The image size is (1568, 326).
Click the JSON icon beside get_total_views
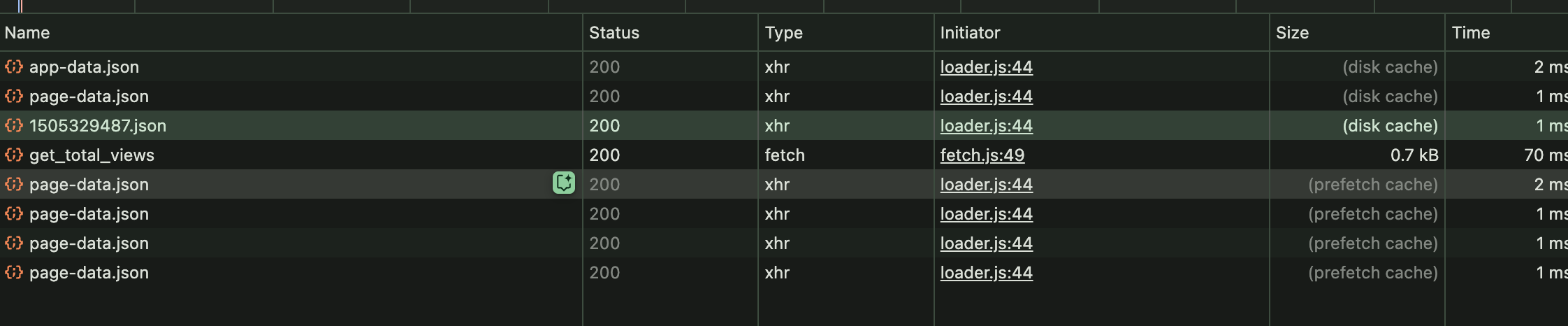(x=14, y=155)
